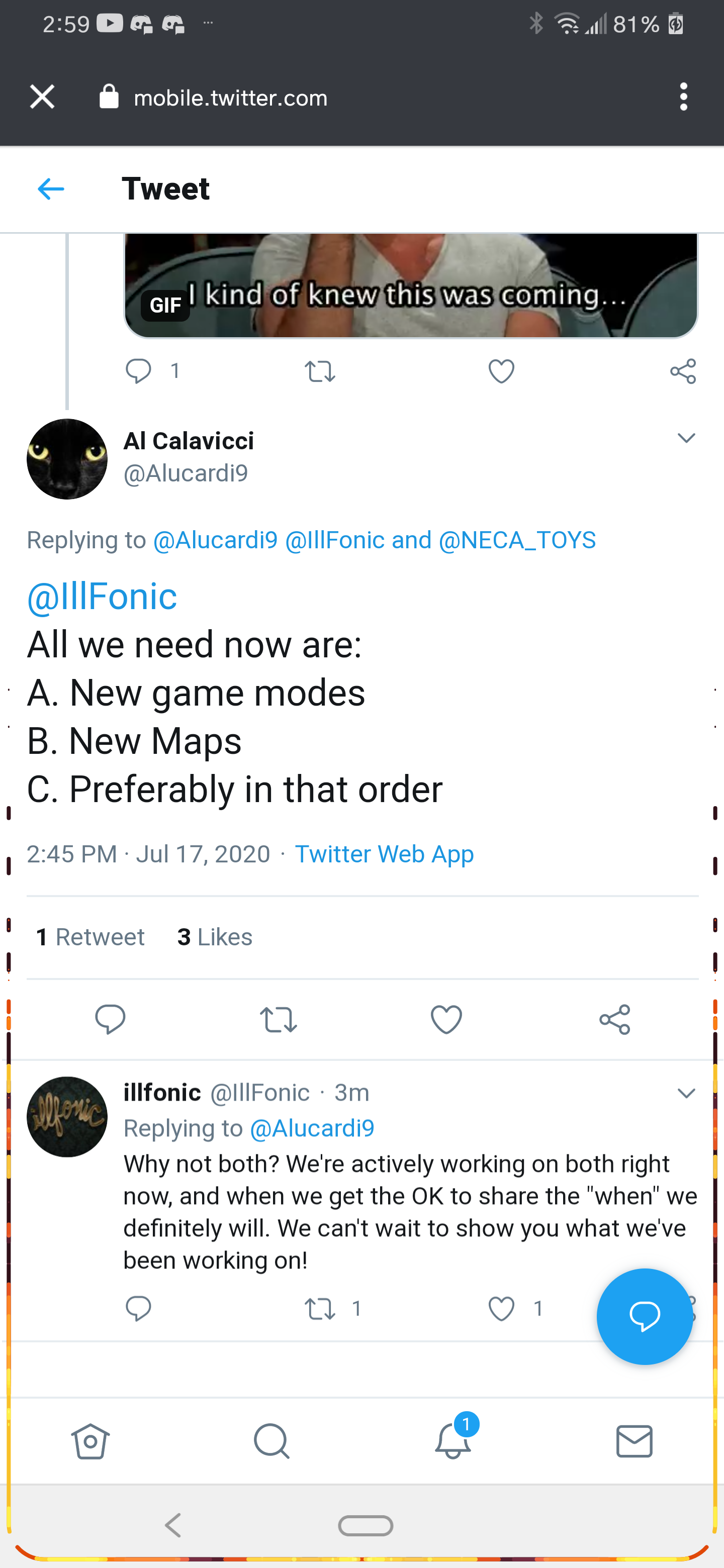View Al Calavicci's black cat profile picture
This screenshot has width=724, height=1568.
pos(67,459)
